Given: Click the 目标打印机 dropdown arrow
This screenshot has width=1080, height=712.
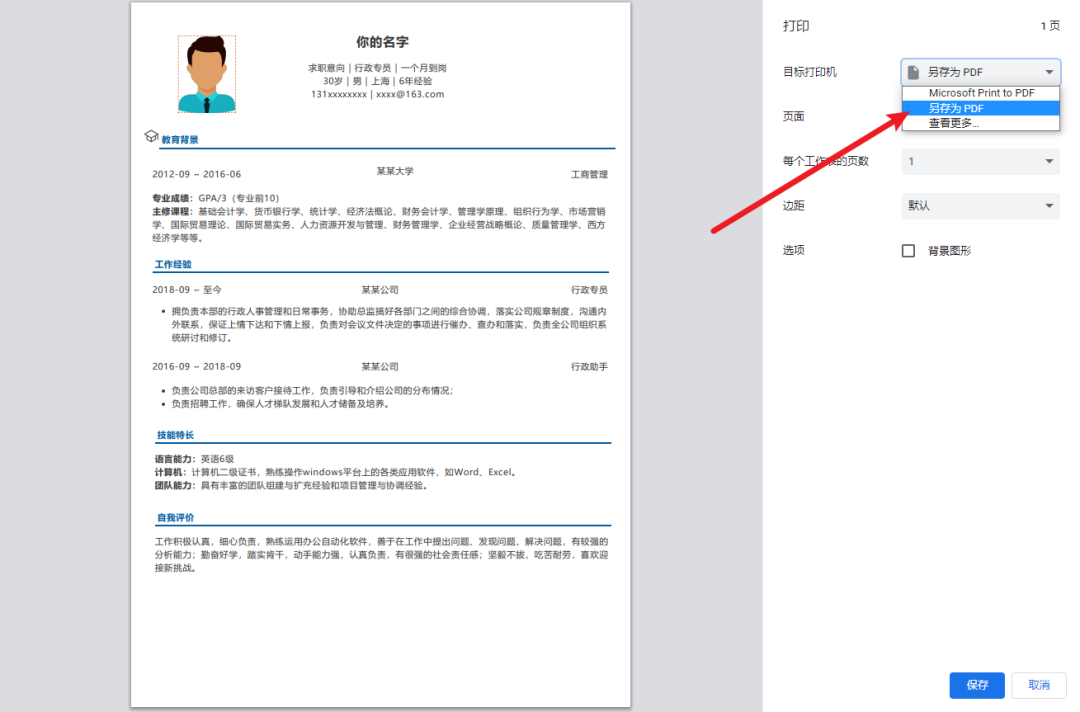Looking at the screenshot, I should (x=1049, y=72).
